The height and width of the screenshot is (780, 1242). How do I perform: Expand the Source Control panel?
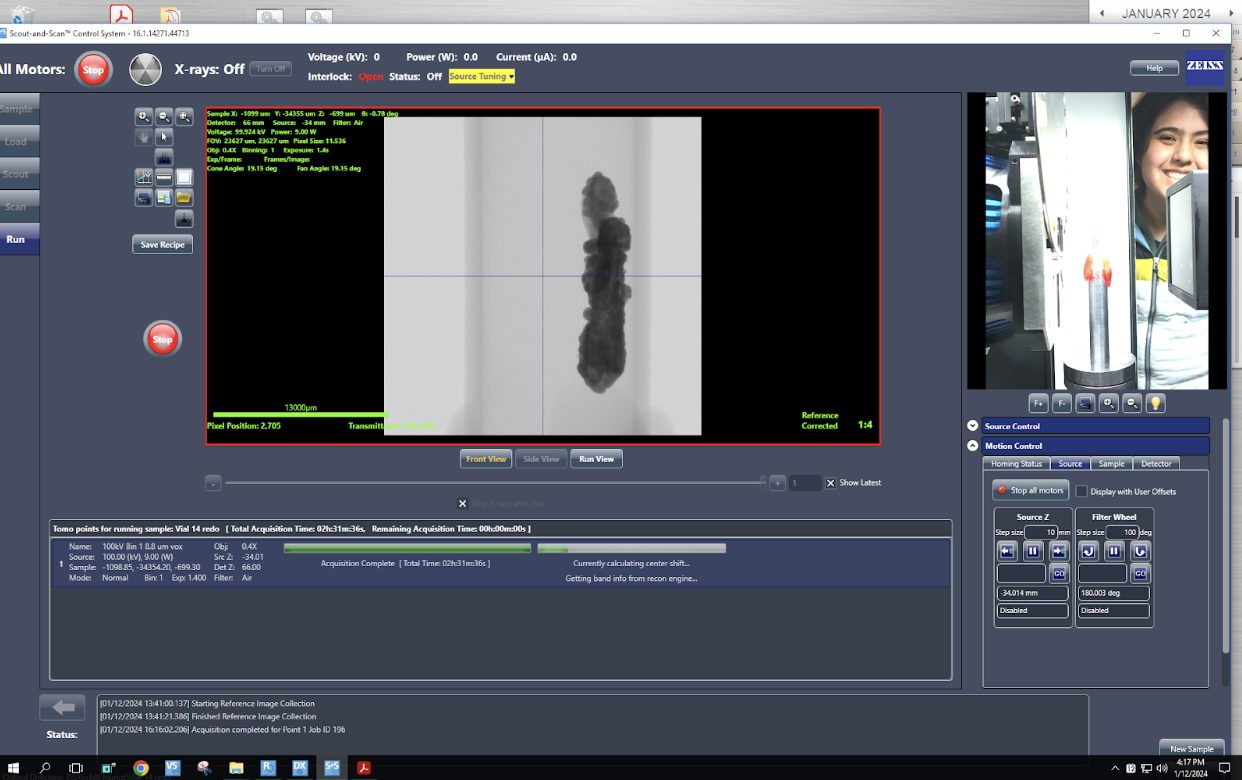tap(972, 426)
